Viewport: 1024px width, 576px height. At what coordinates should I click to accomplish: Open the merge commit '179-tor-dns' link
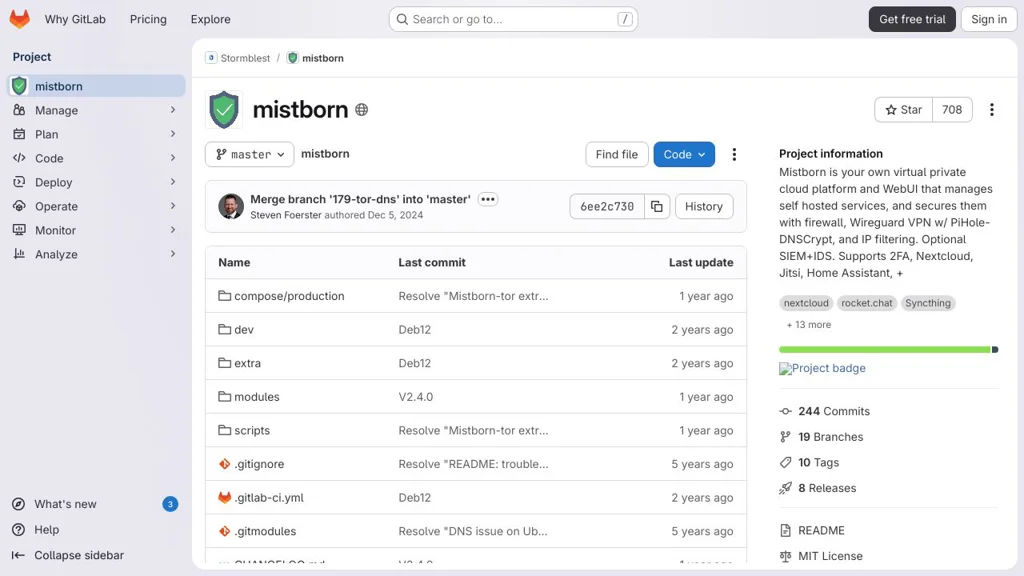point(360,199)
